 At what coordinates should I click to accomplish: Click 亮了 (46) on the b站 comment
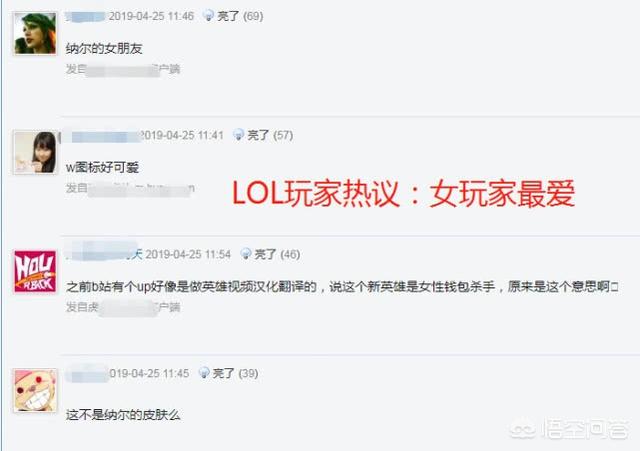(278, 254)
